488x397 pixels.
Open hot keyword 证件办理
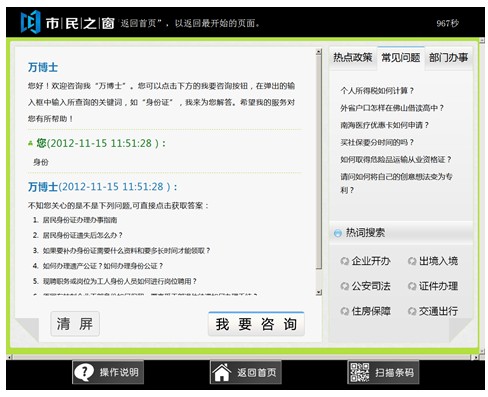pyautogui.click(x=438, y=286)
